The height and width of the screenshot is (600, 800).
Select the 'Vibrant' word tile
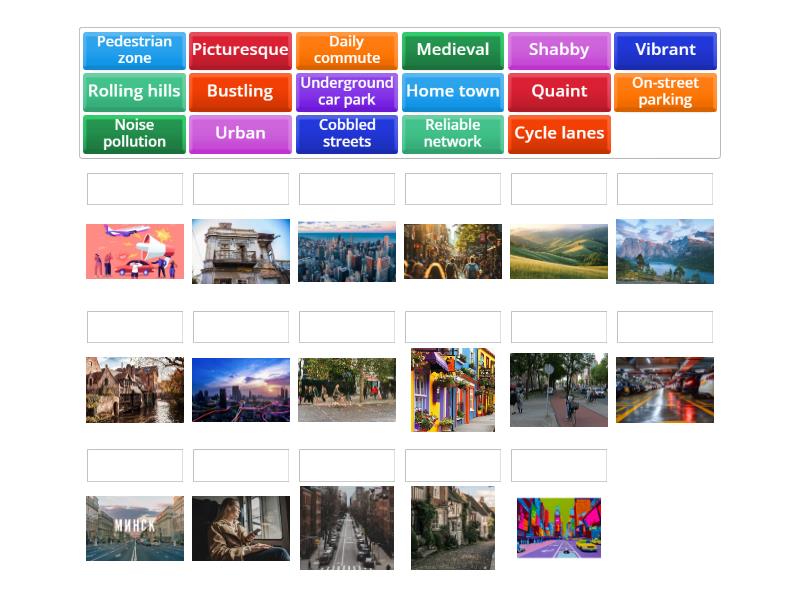(665, 50)
